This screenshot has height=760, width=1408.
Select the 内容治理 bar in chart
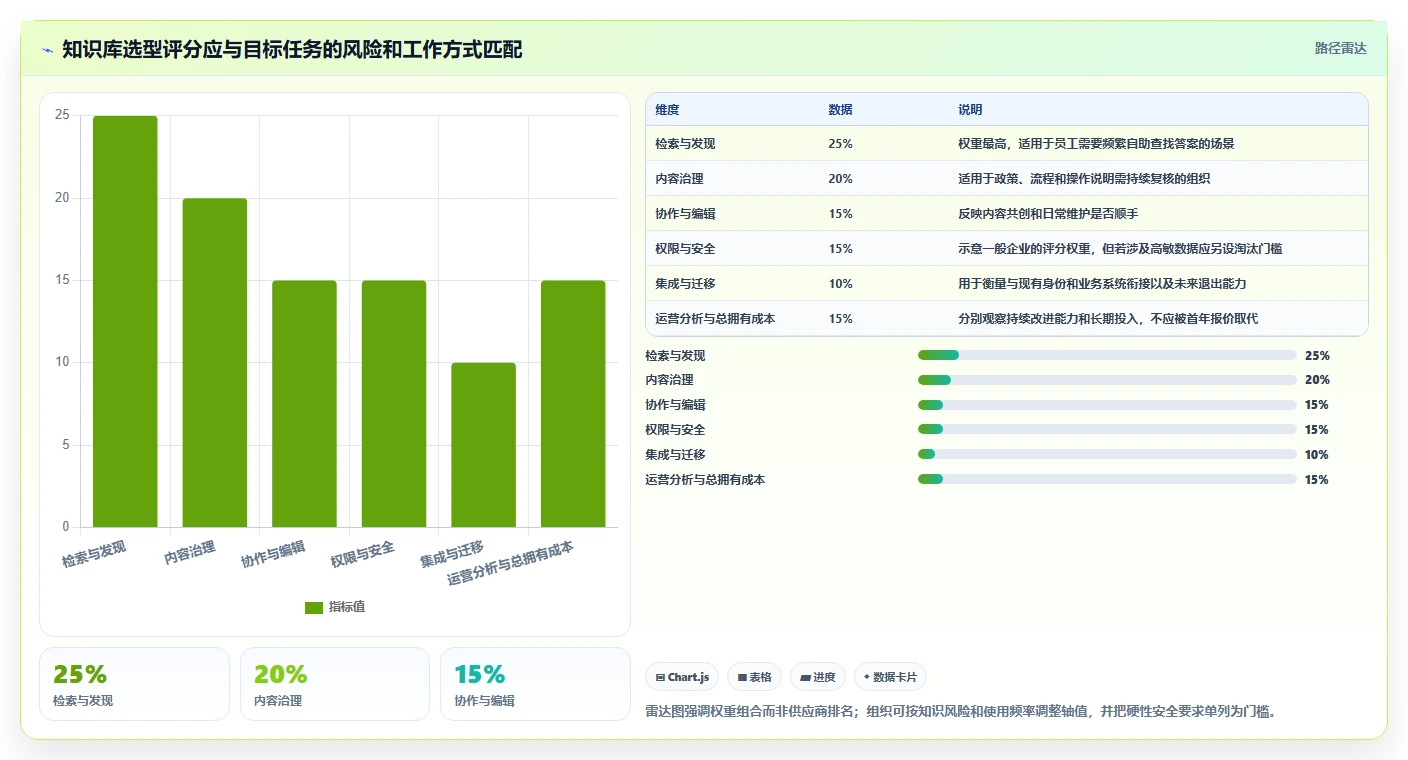point(215,362)
